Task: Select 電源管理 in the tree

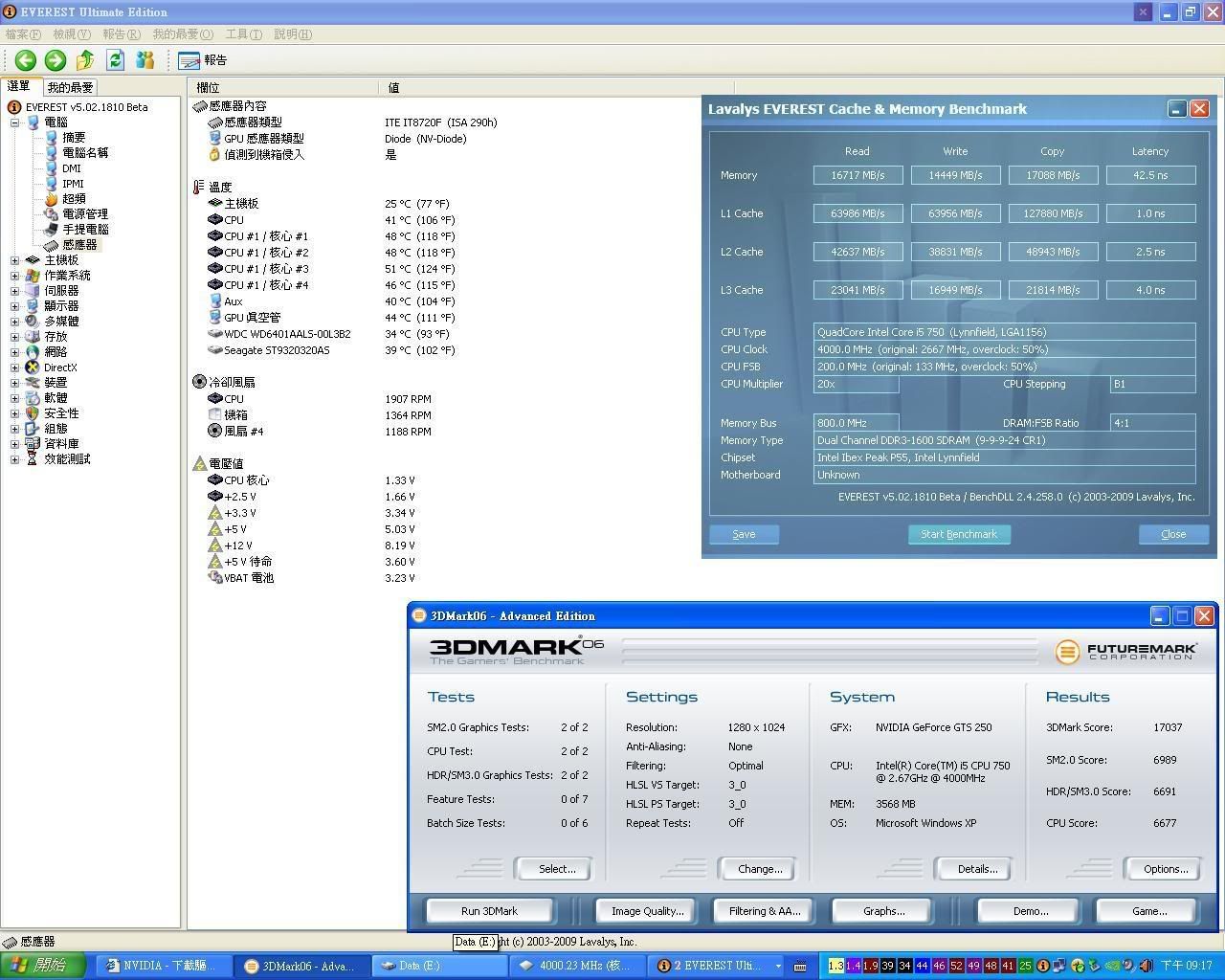Action: point(85,214)
